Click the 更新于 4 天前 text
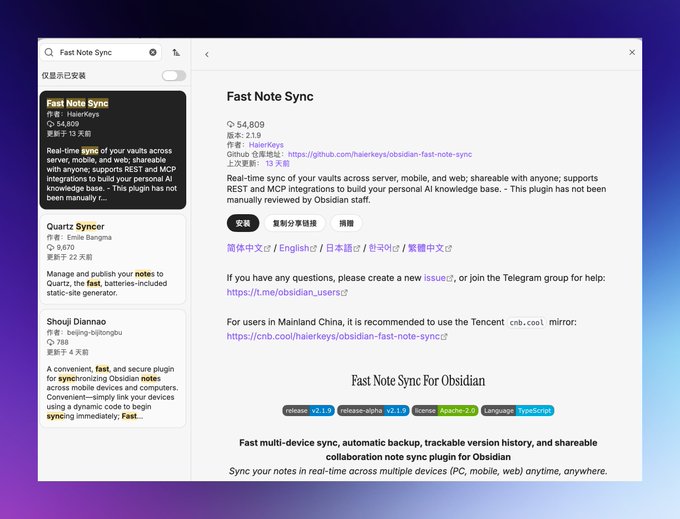This screenshot has width=680, height=519. [x=67, y=352]
